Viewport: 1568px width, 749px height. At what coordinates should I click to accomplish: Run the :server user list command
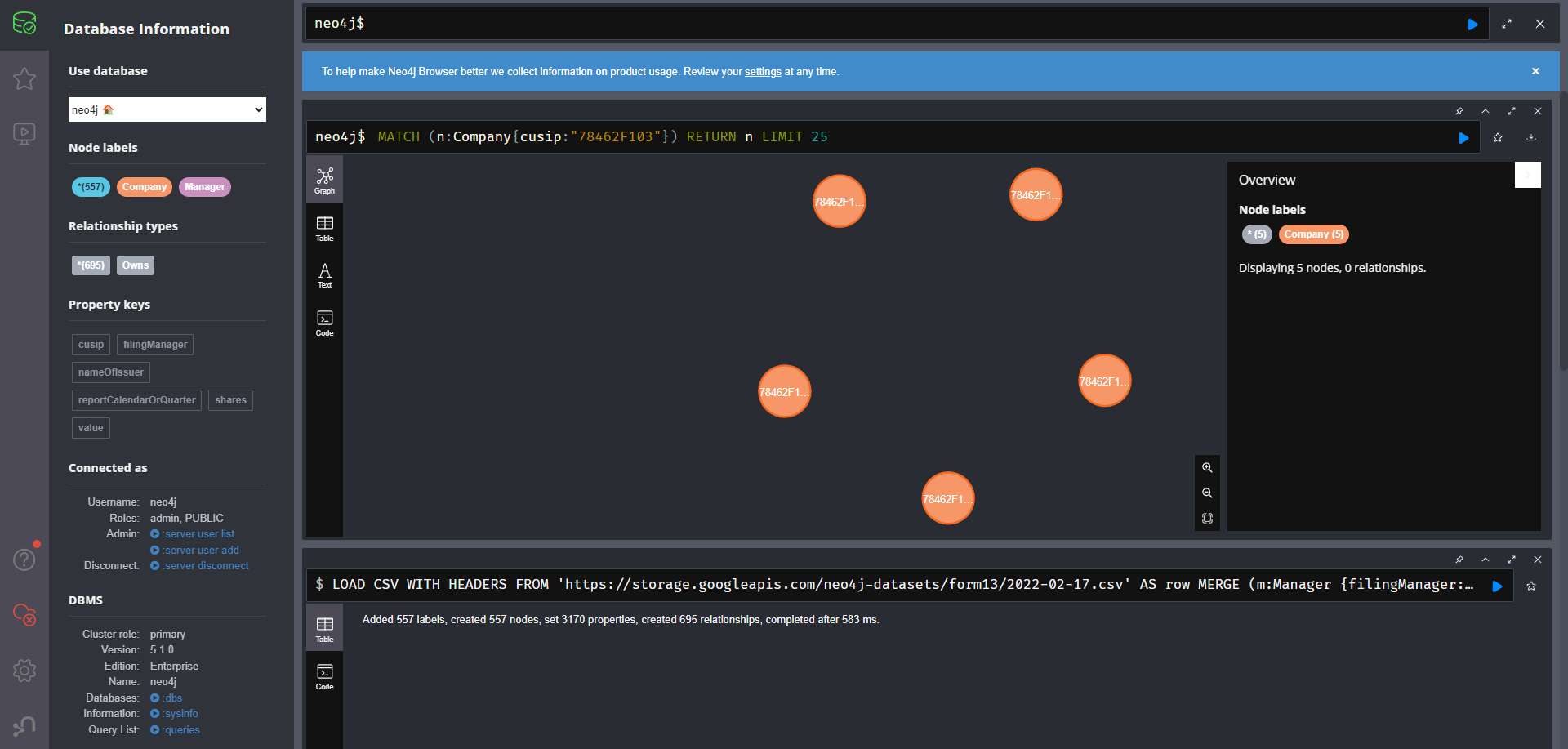(x=193, y=534)
